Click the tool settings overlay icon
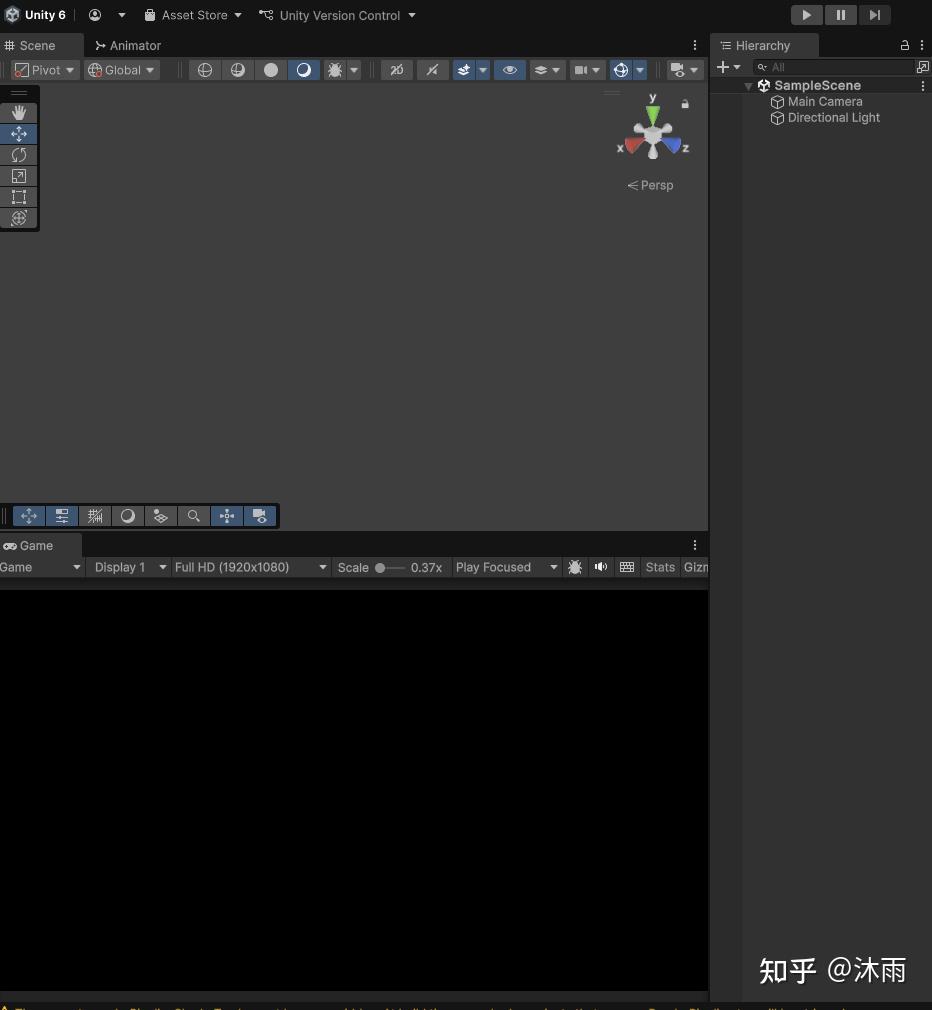 (x=62, y=516)
